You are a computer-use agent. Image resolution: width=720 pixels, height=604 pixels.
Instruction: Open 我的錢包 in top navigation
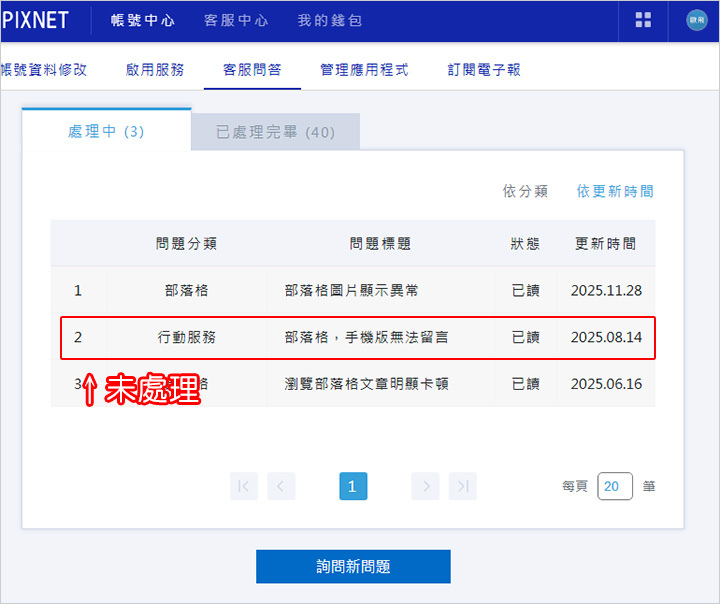330,20
